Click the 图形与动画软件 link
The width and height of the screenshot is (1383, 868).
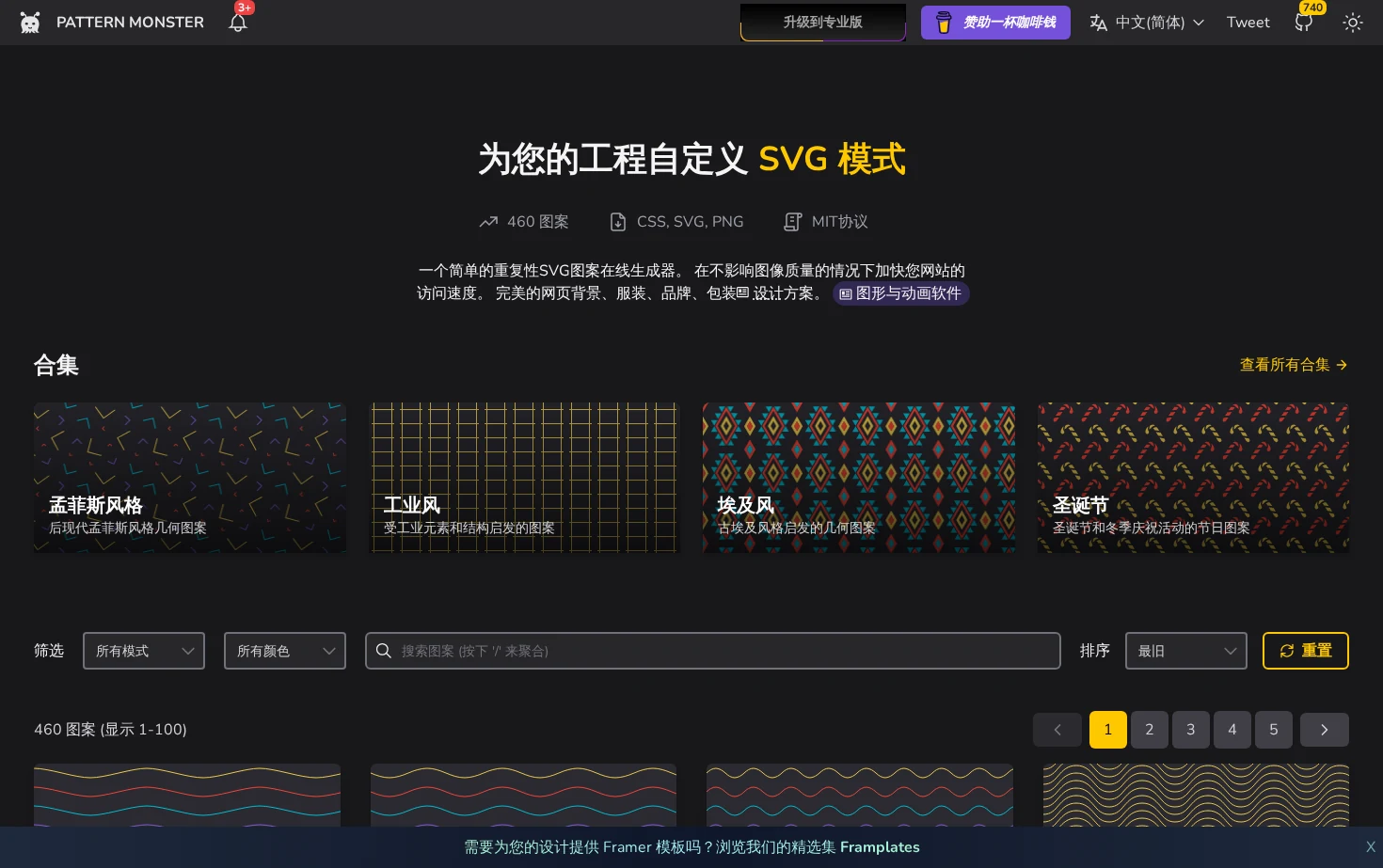[x=901, y=293]
